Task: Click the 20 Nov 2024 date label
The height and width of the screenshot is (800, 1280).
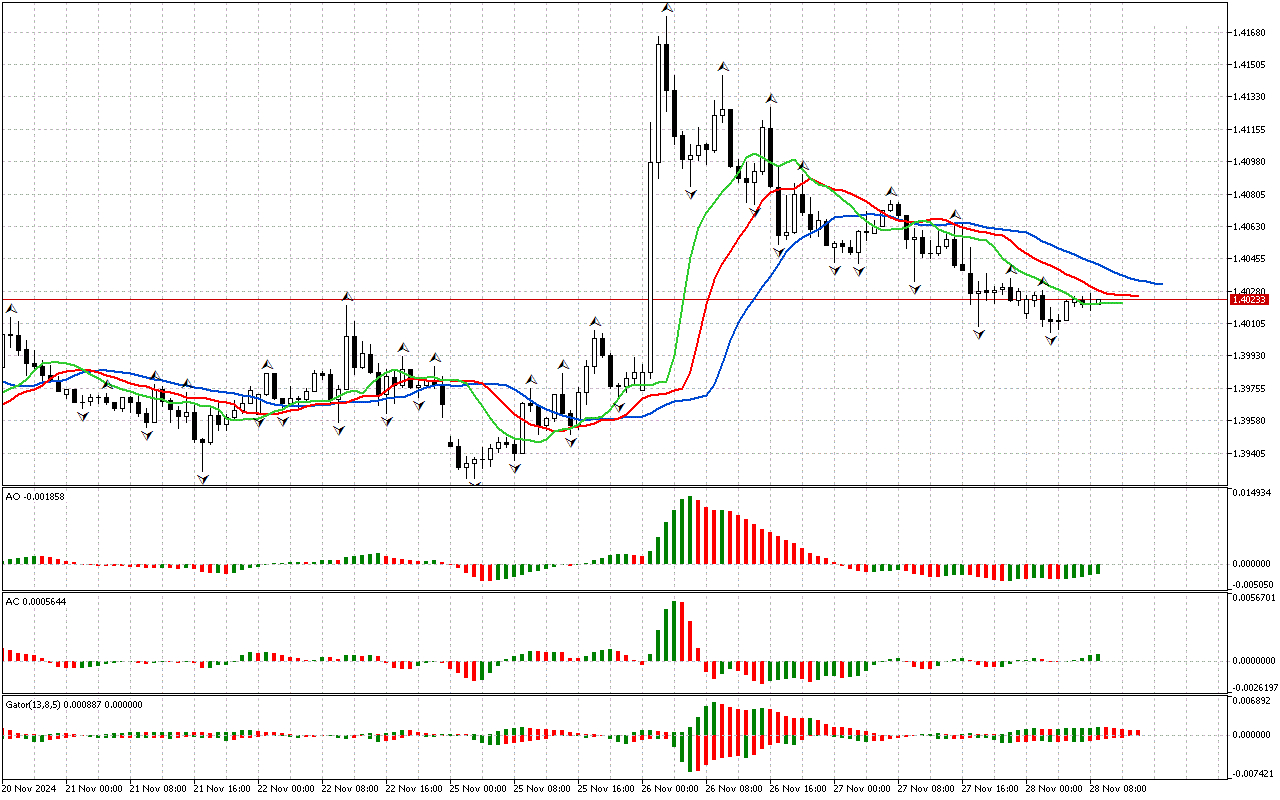Action: coord(29,789)
